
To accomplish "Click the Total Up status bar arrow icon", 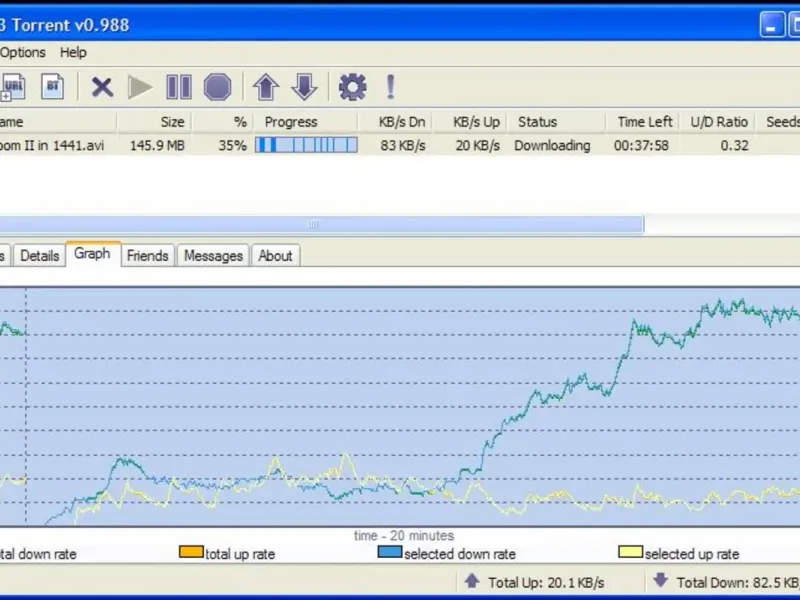I will click(472, 581).
